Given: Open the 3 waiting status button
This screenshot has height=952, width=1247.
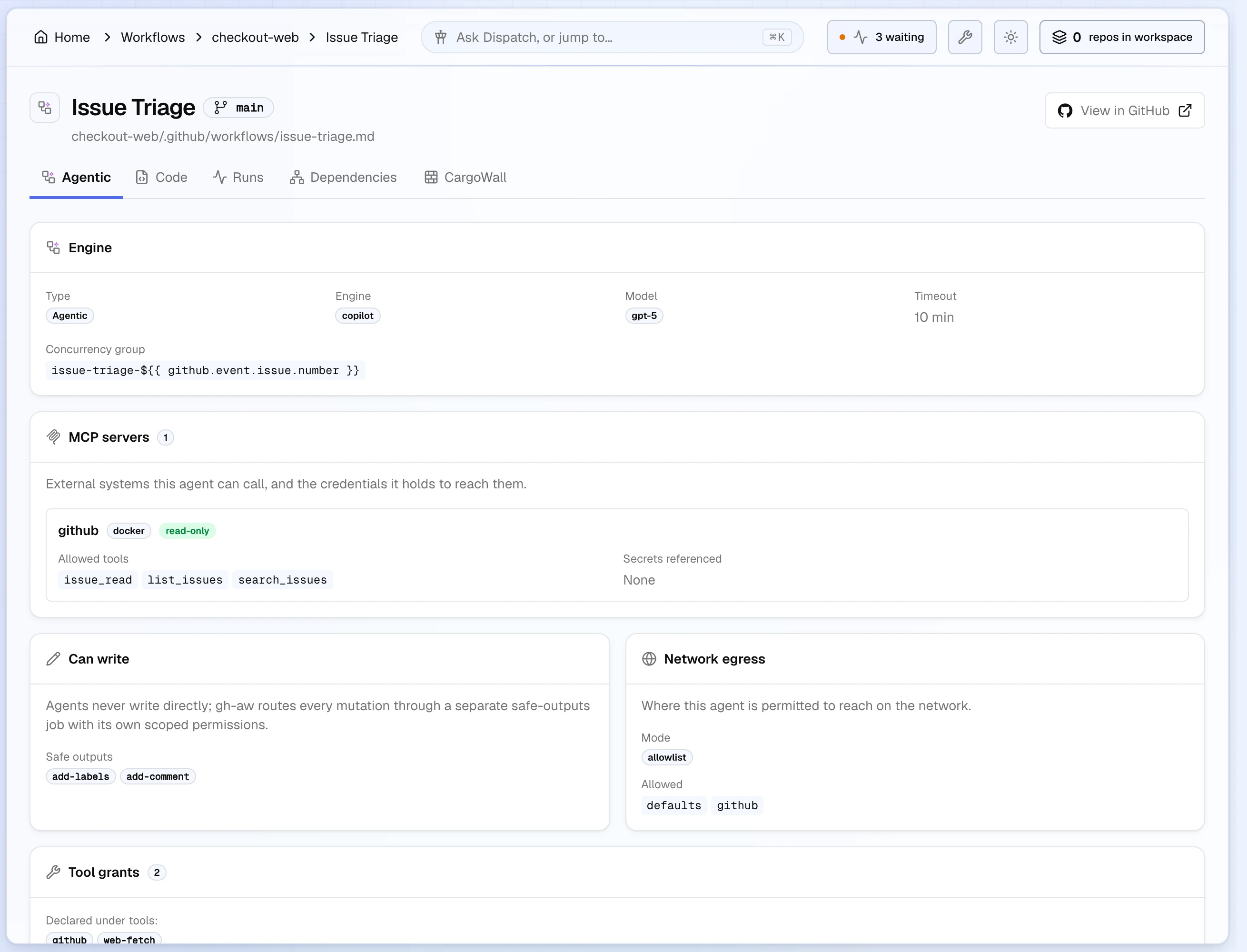Looking at the screenshot, I should coord(881,38).
